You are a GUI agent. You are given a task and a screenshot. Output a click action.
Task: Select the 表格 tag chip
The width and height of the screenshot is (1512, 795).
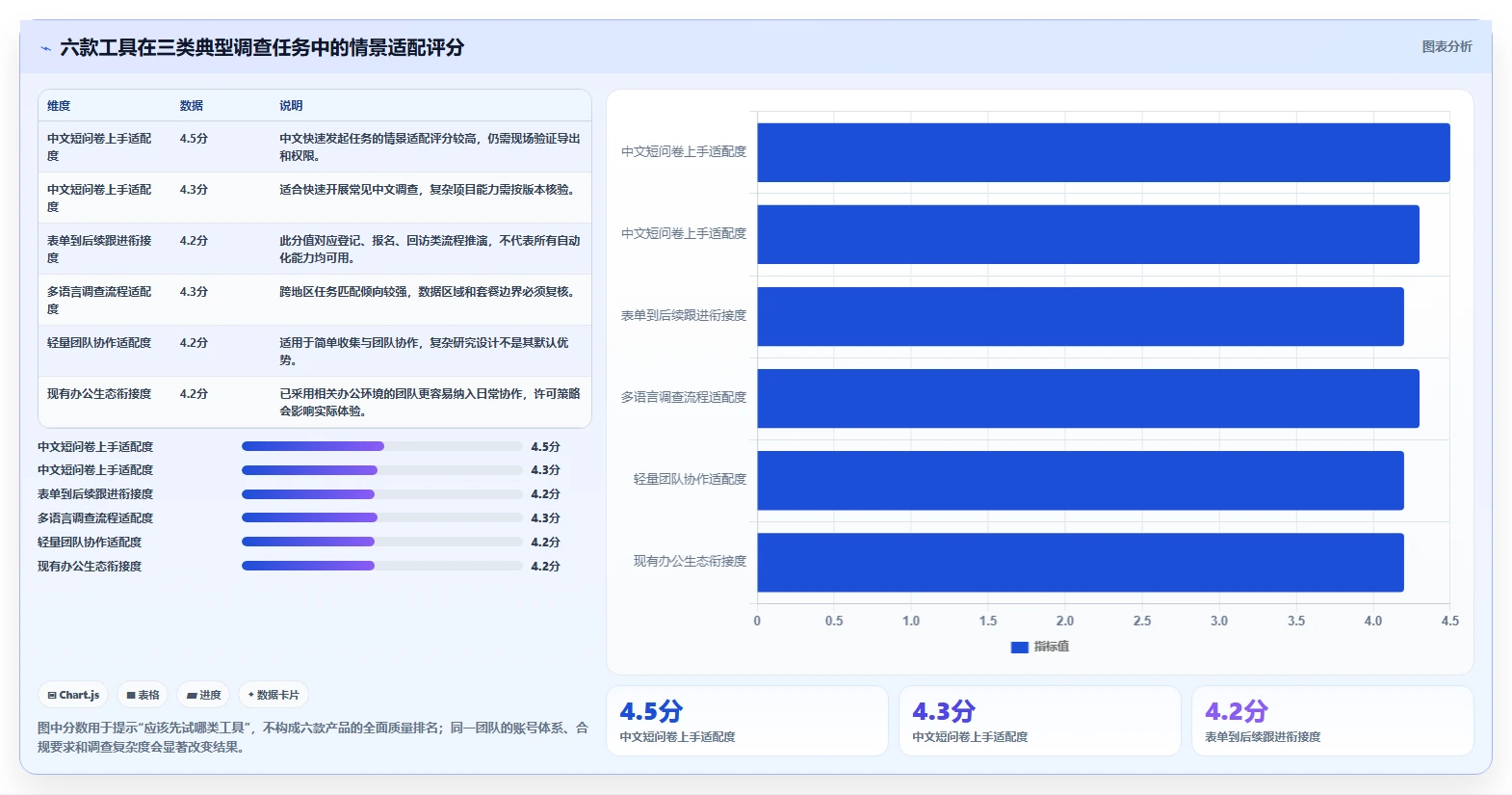click(x=143, y=695)
